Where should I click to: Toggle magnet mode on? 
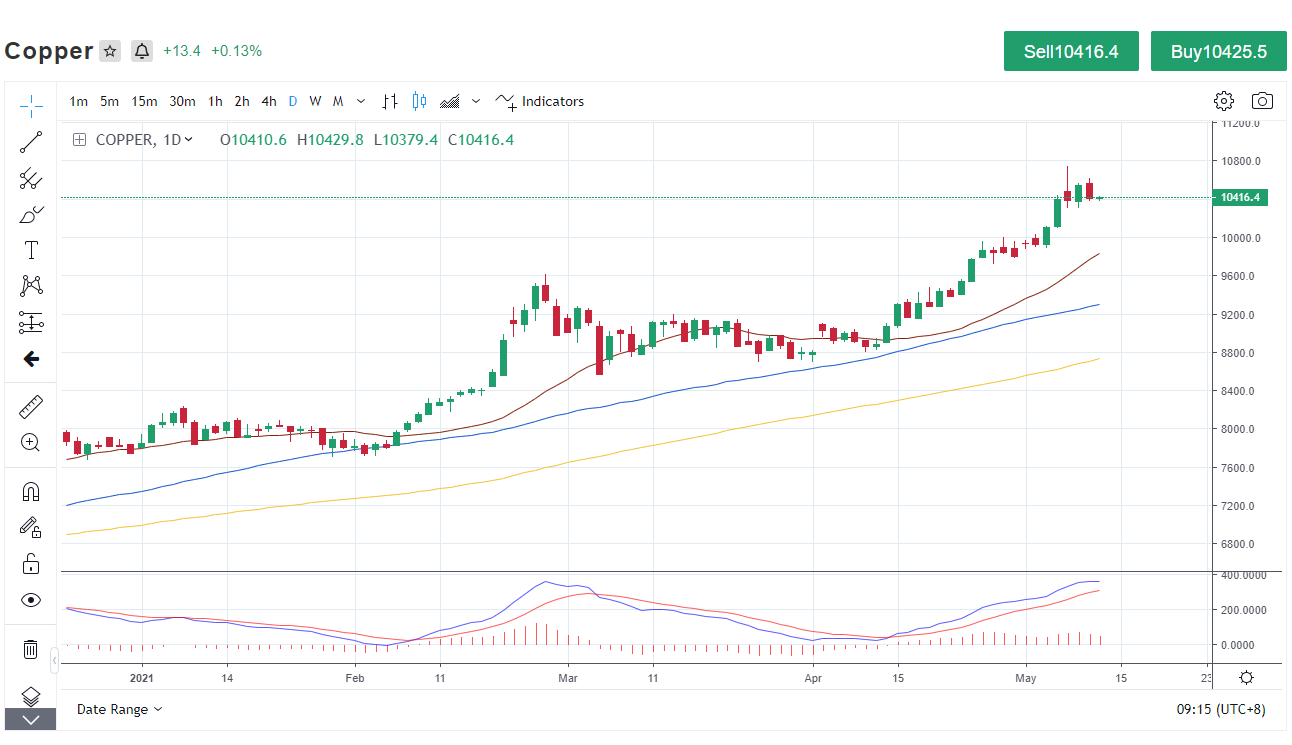click(x=31, y=491)
